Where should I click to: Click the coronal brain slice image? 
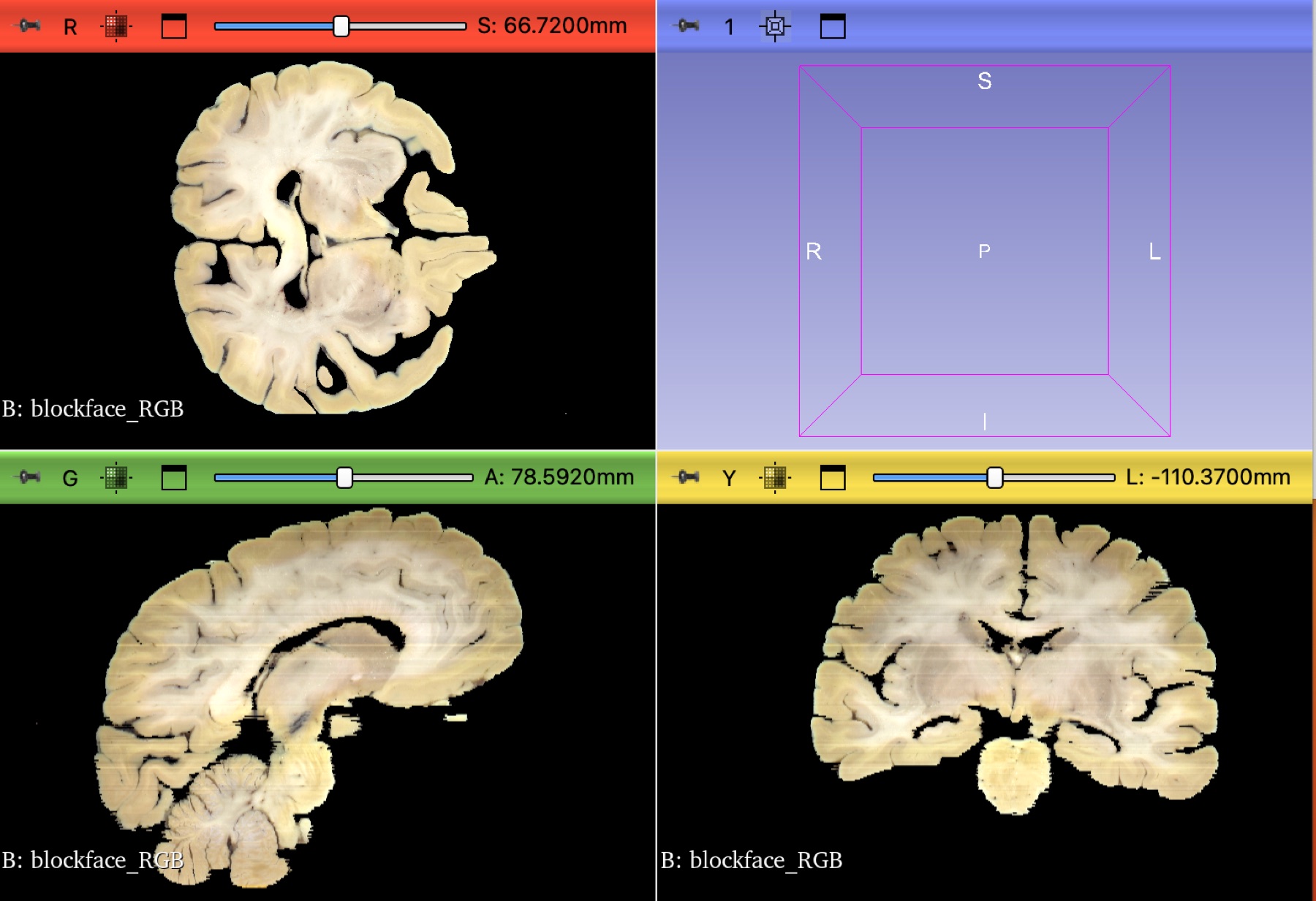pos(1015,664)
